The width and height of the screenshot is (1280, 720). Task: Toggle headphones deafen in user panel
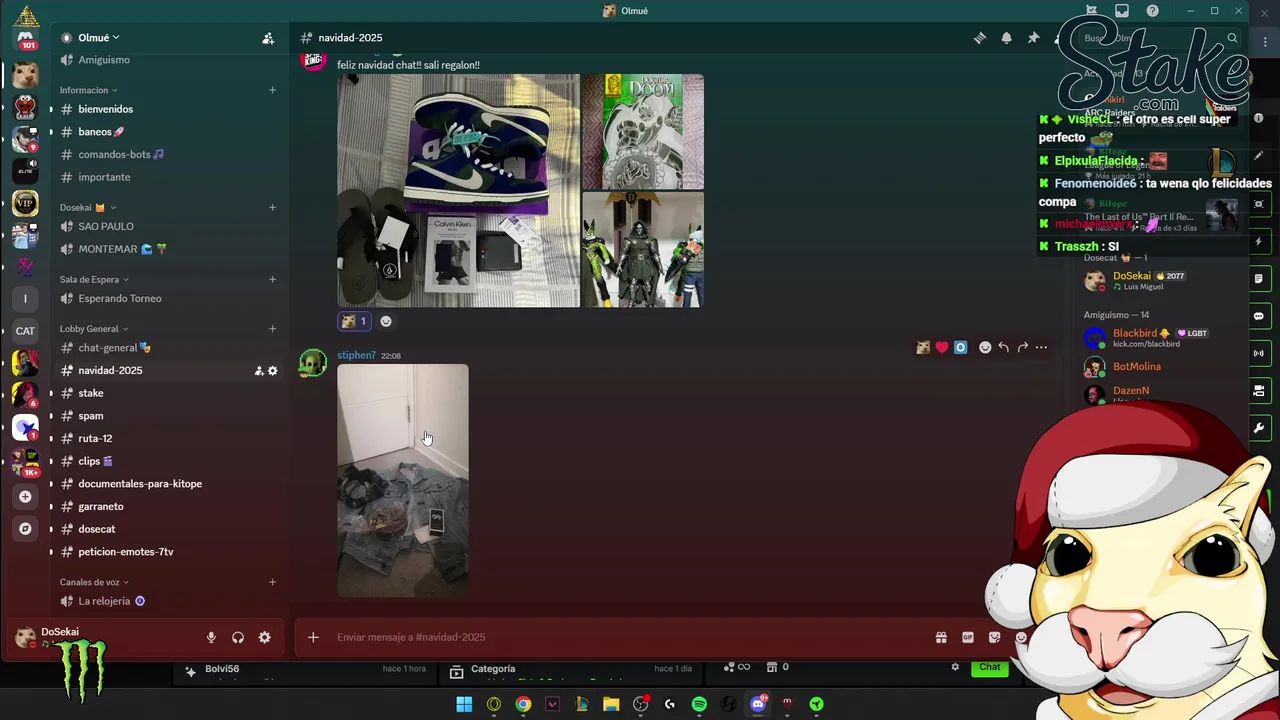pyautogui.click(x=238, y=637)
